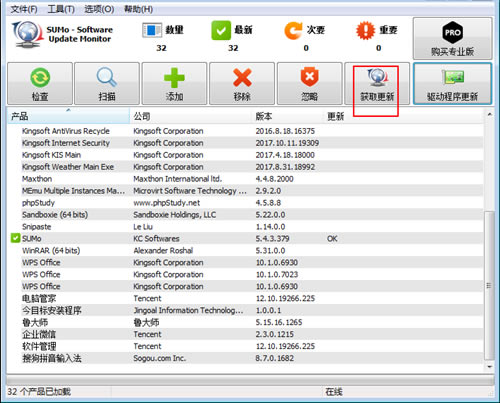Open the 文件(F) menu
Viewport: 500px width, 403px height.
24,9
